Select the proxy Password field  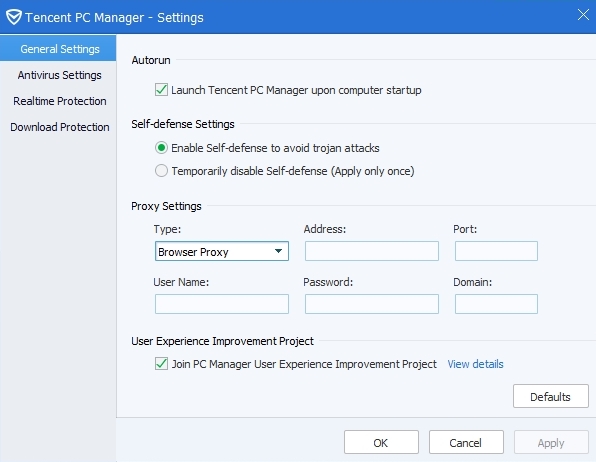371,304
